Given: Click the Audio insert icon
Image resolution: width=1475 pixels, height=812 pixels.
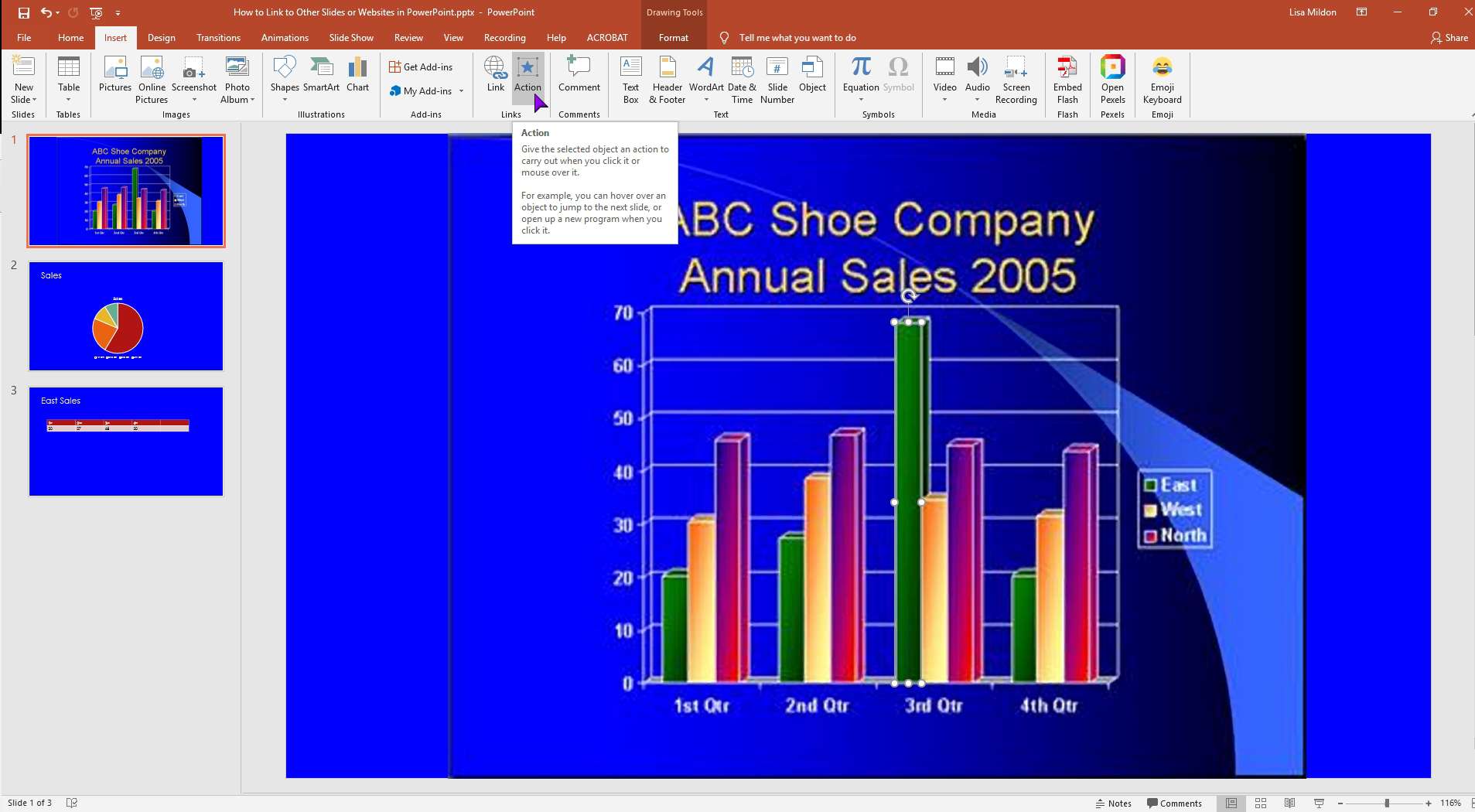Looking at the screenshot, I should coord(977,80).
